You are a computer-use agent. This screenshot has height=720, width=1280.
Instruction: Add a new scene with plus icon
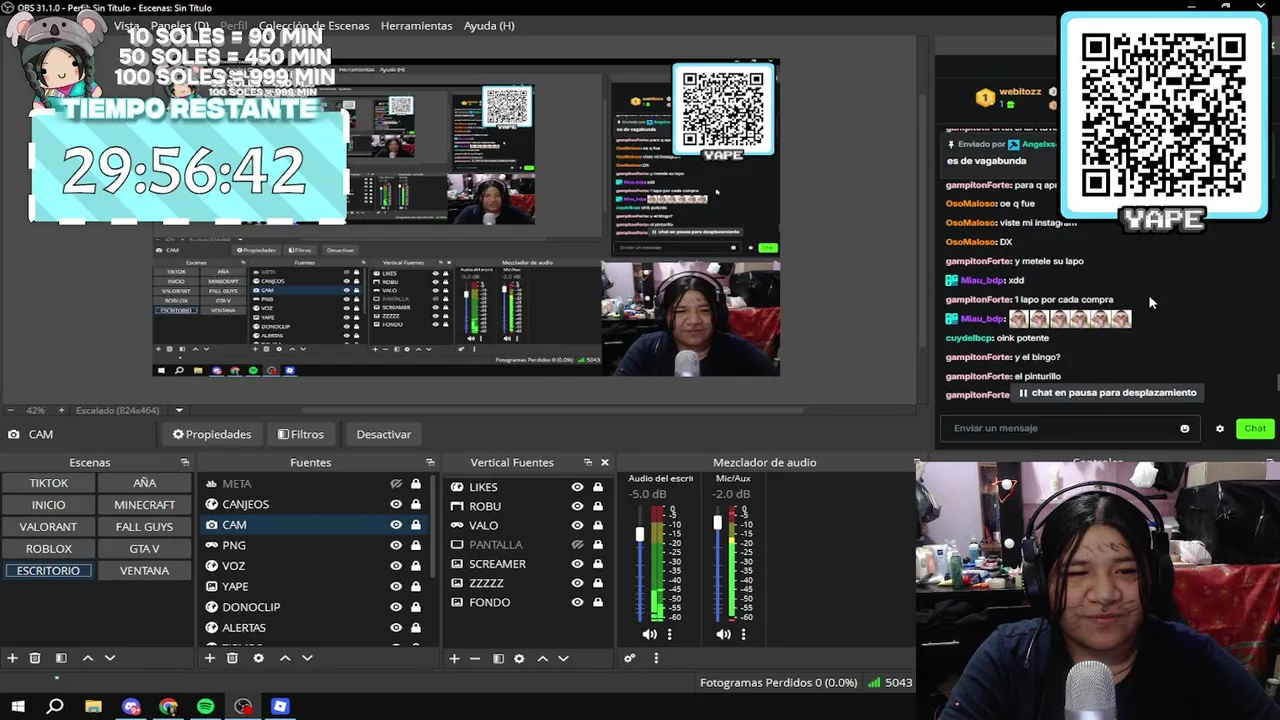12,658
